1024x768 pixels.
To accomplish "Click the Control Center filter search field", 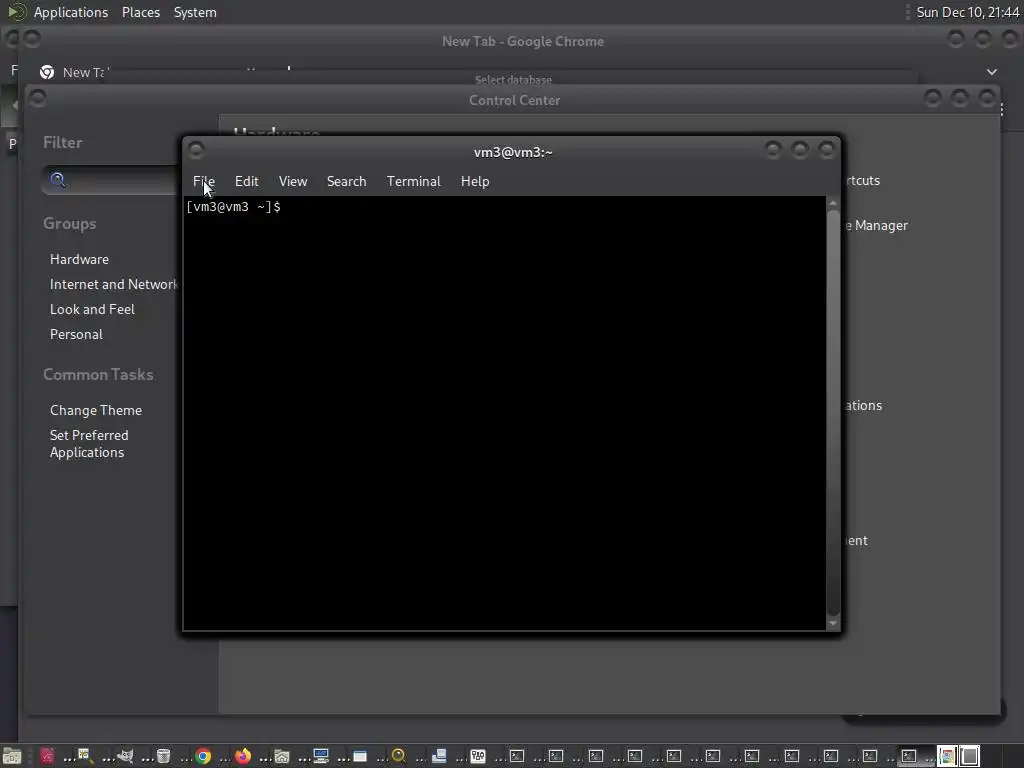I will click(111, 180).
